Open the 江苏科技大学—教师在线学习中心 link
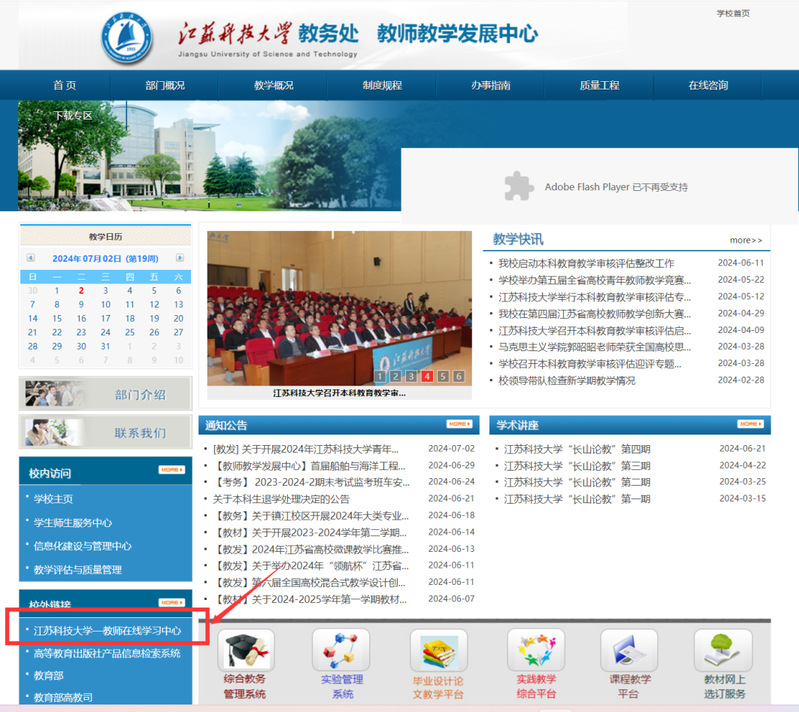The image size is (799, 712). (x=107, y=631)
